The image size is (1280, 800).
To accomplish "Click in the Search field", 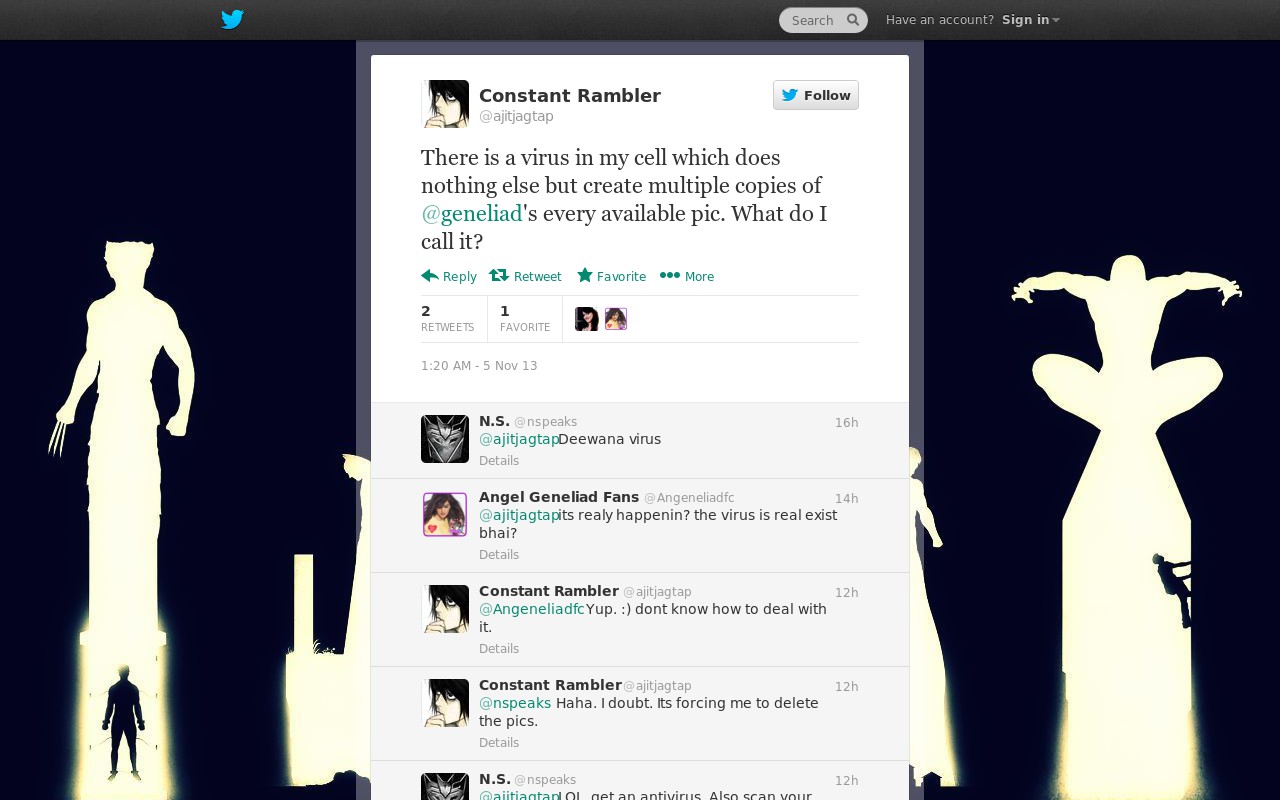I will 815,20.
